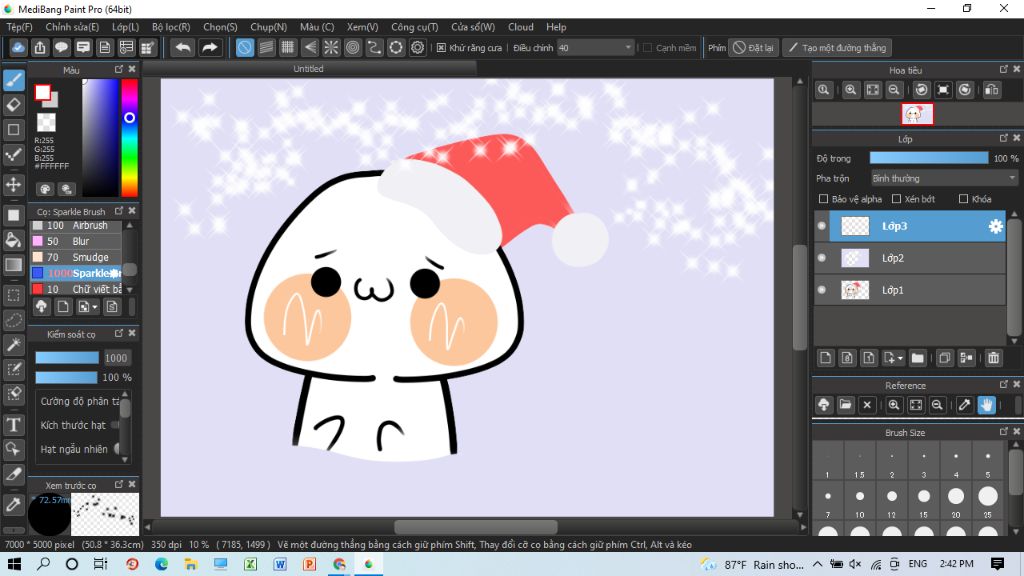Enable crisscross grid snap
Viewport: 1024px width, 576px height.
[288, 48]
